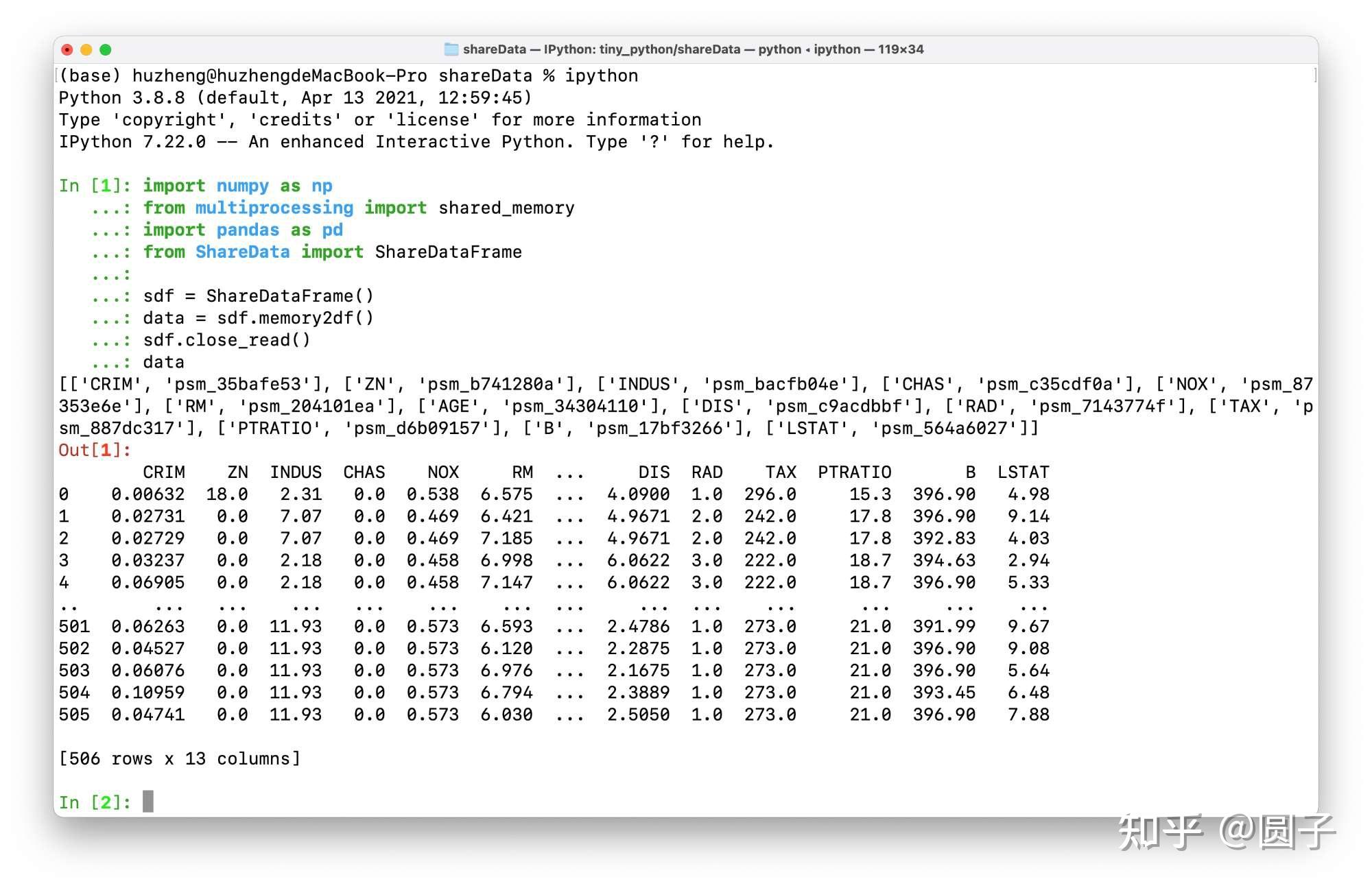Click the LSTAT value 5.33
Image resolution: width=1372 pixels, height=888 pixels.
click(x=1029, y=582)
